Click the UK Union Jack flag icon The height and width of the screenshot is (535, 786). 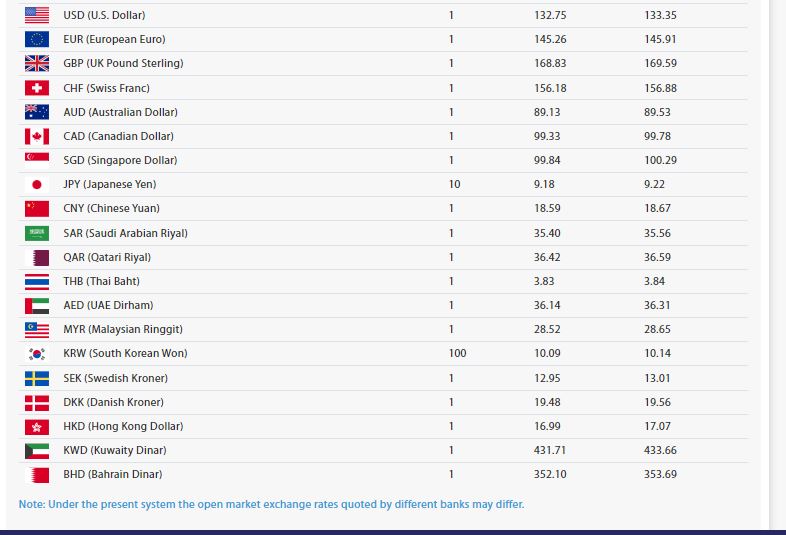37,63
